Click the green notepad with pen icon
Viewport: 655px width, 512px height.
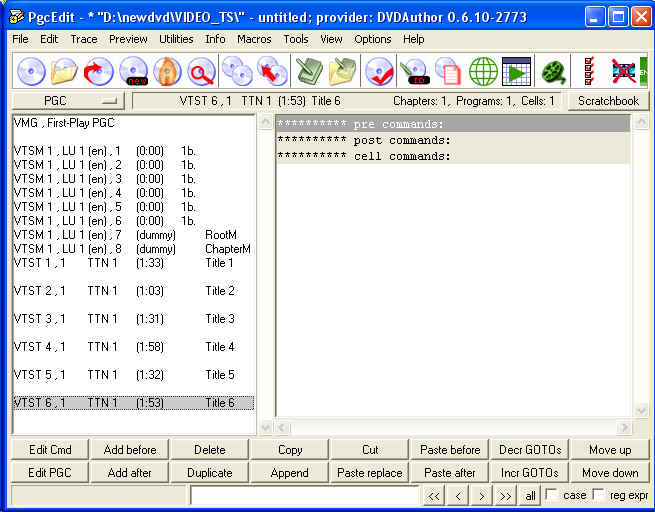309,71
